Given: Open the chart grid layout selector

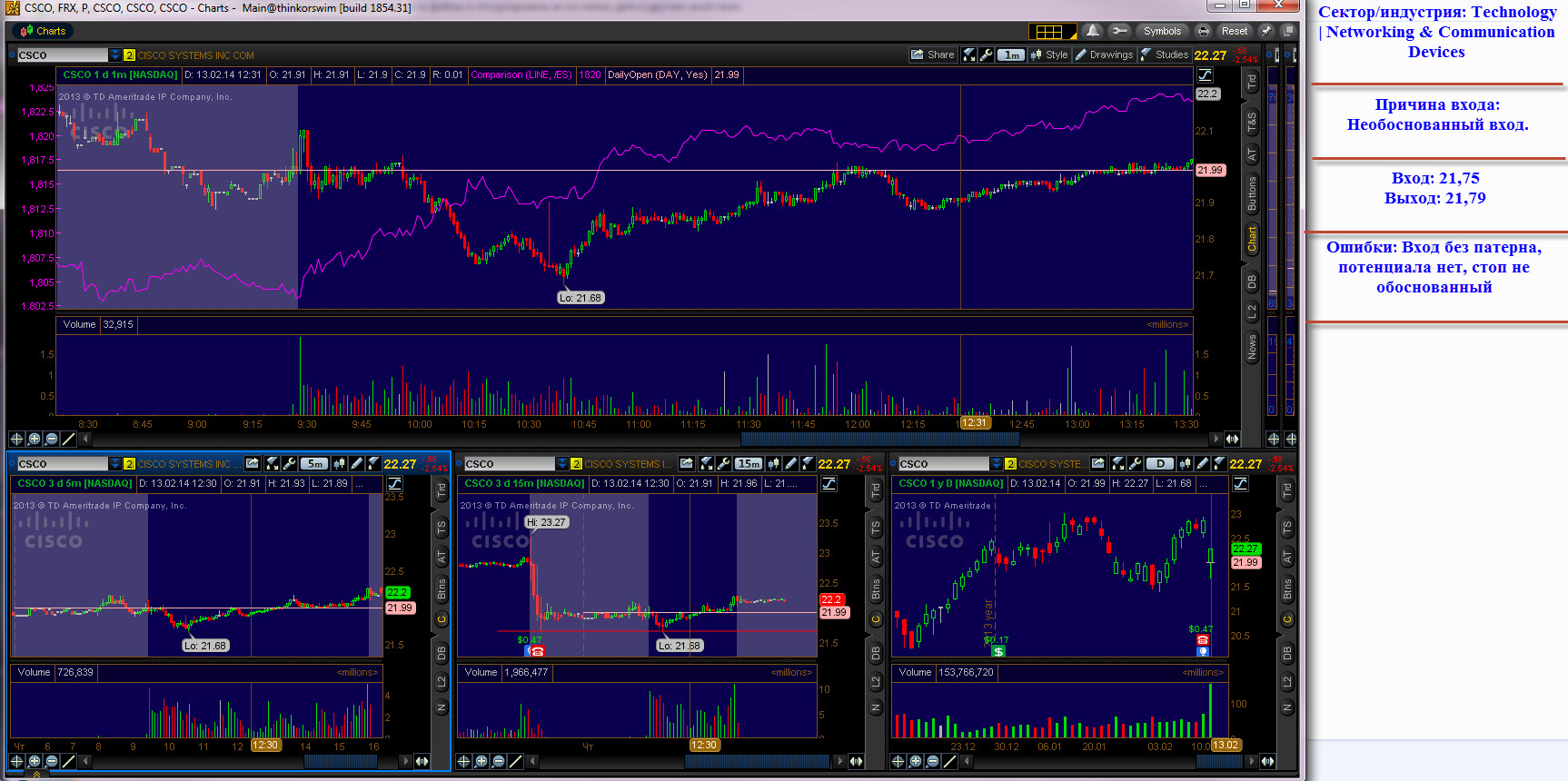Looking at the screenshot, I should coord(1053,32).
